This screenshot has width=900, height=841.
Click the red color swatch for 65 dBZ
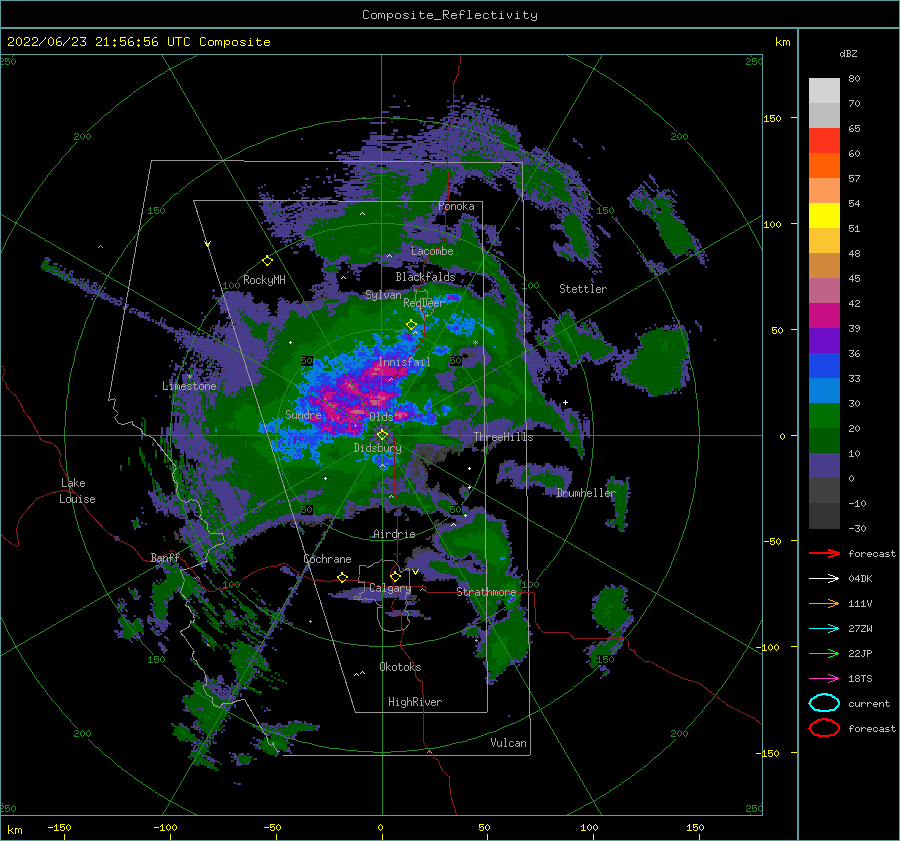(824, 141)
